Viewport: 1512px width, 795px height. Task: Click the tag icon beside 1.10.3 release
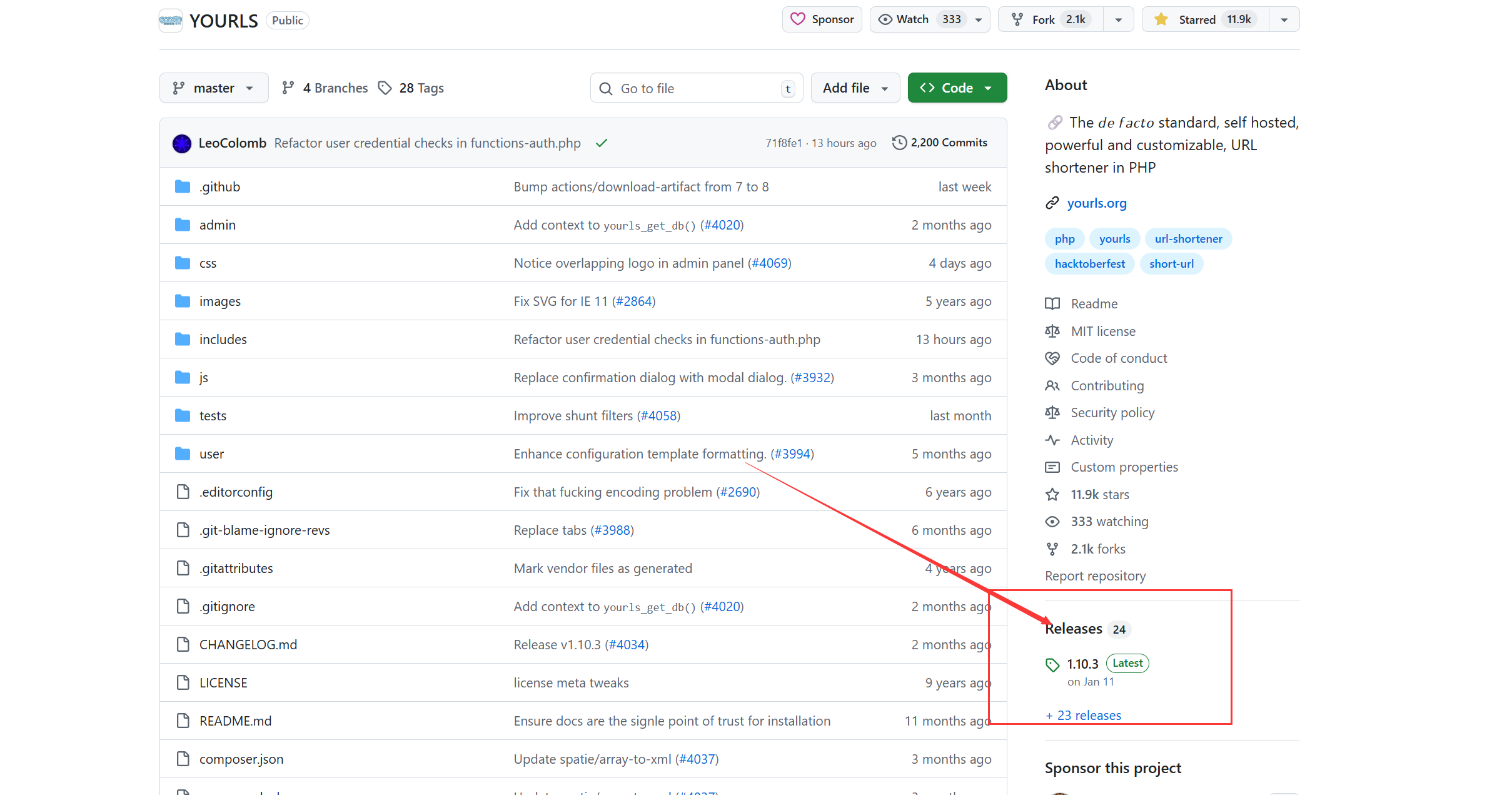point(1052,665)
